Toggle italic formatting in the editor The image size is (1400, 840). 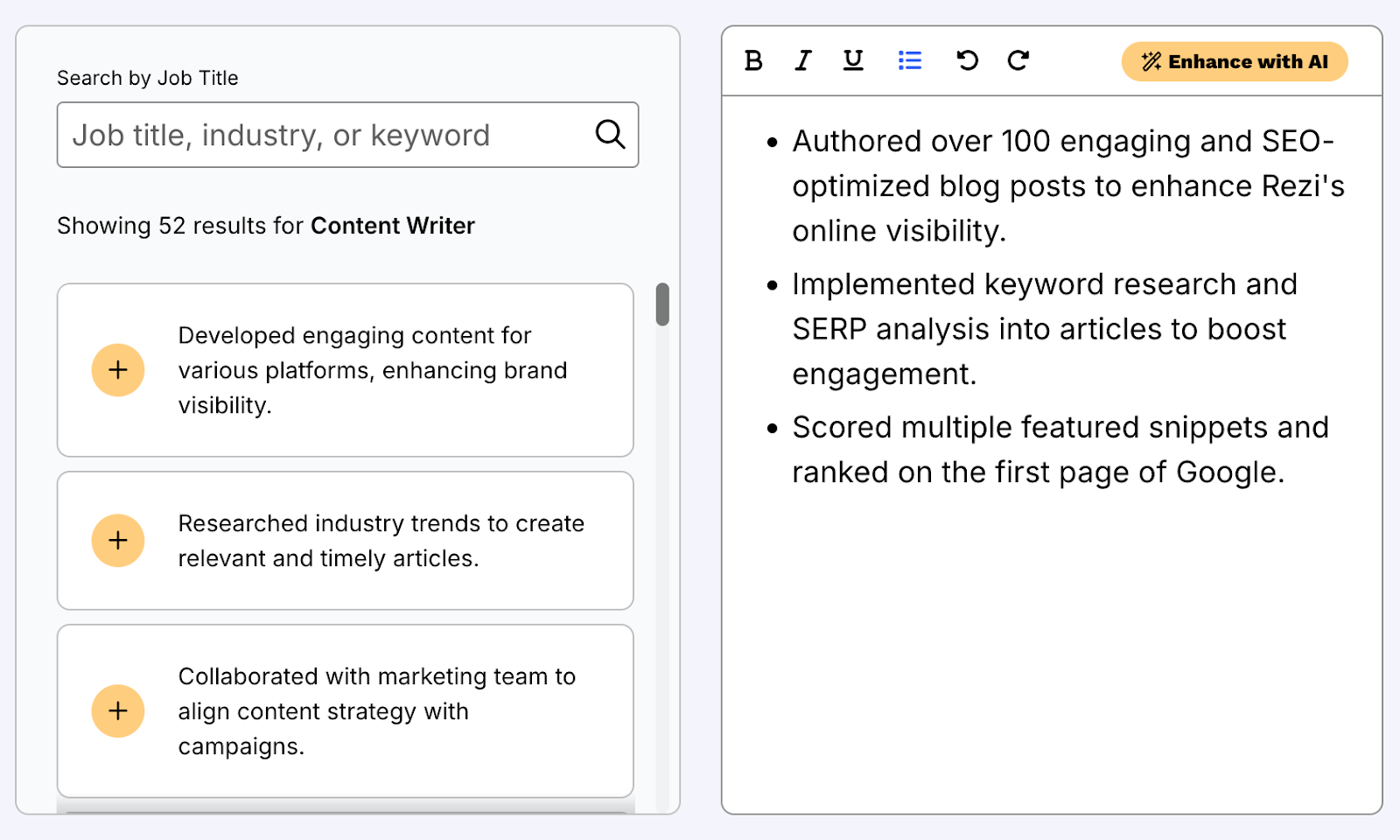(x=802, y=60)
